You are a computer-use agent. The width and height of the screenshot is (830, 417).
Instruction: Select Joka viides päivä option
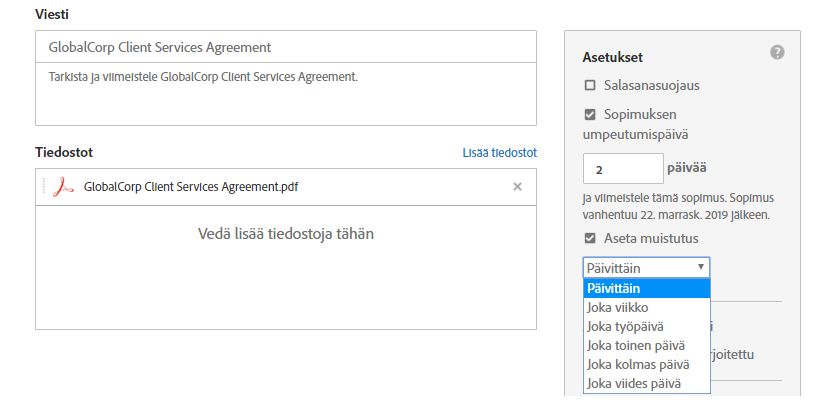646,384
